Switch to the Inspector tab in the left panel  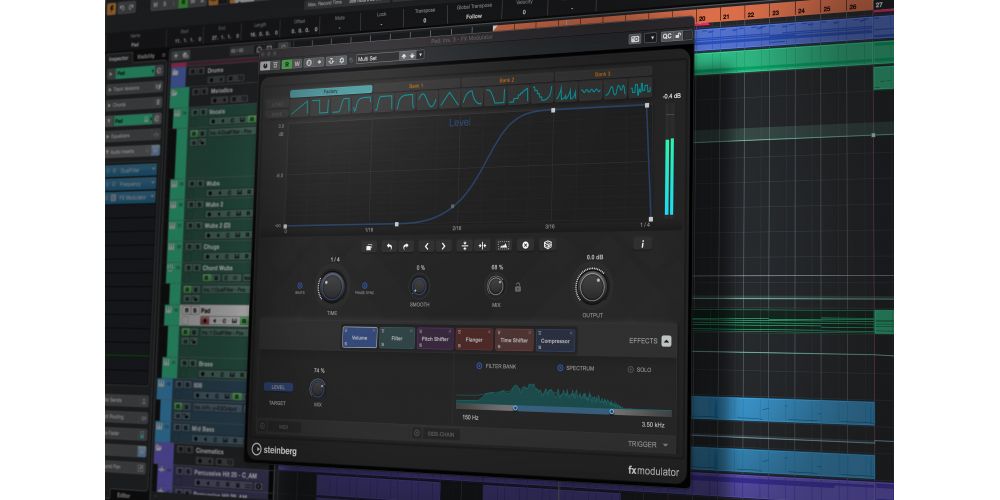point(119,57)
